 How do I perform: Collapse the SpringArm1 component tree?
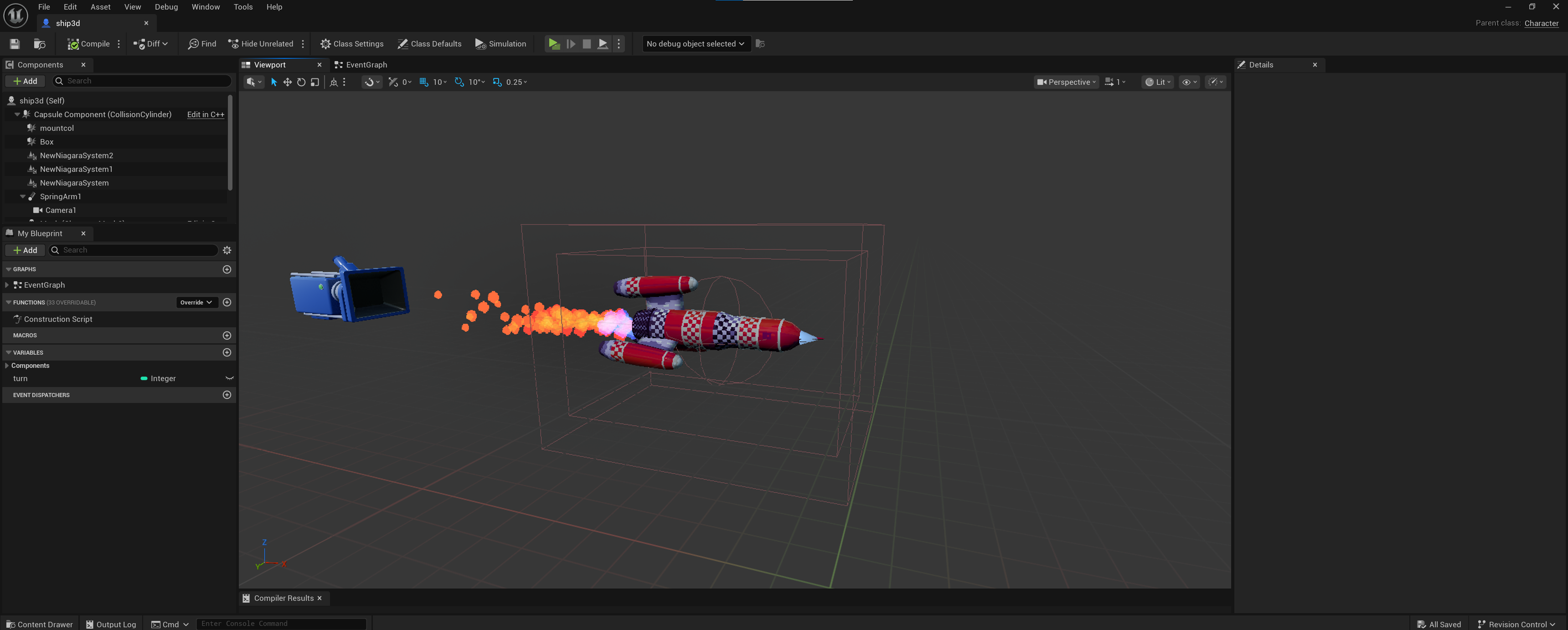pos(22,196)
